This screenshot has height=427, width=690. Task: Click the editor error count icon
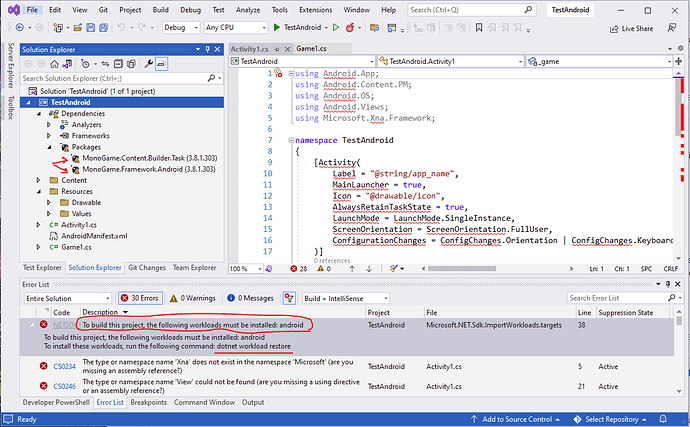coord(294,269)
